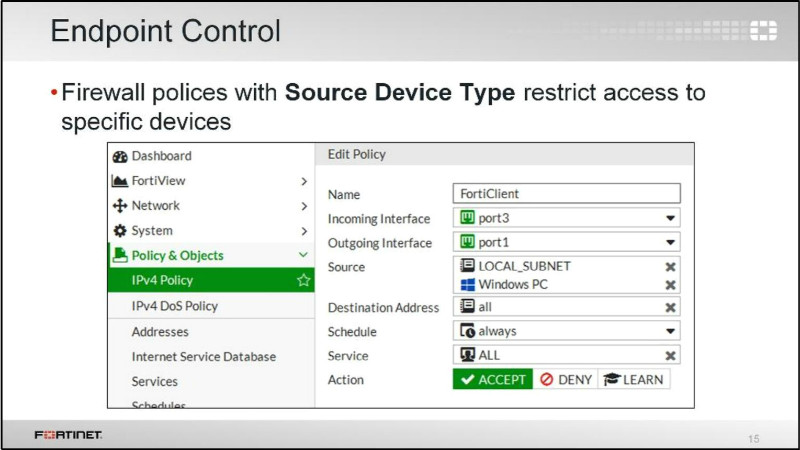Click the Outgoing Interface label
Viewport: 800px width, 450px height.
(x=380, y=243)
